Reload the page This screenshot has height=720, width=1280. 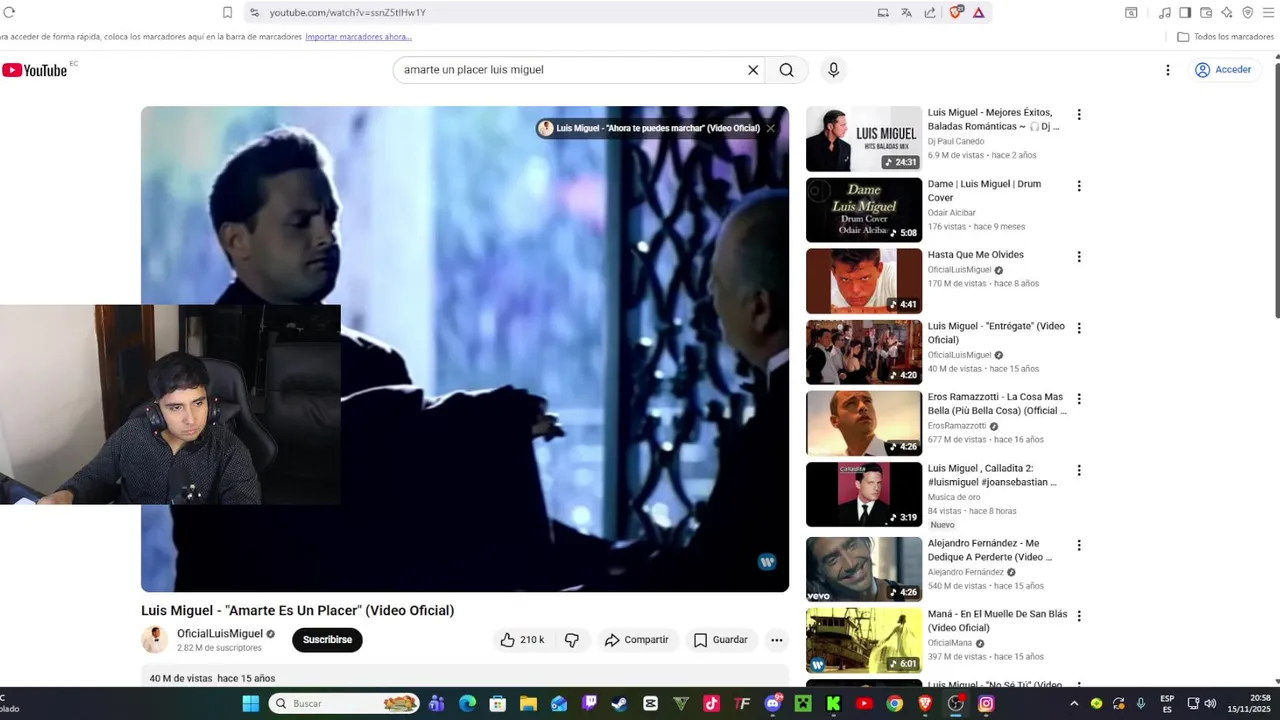(9, 12)
